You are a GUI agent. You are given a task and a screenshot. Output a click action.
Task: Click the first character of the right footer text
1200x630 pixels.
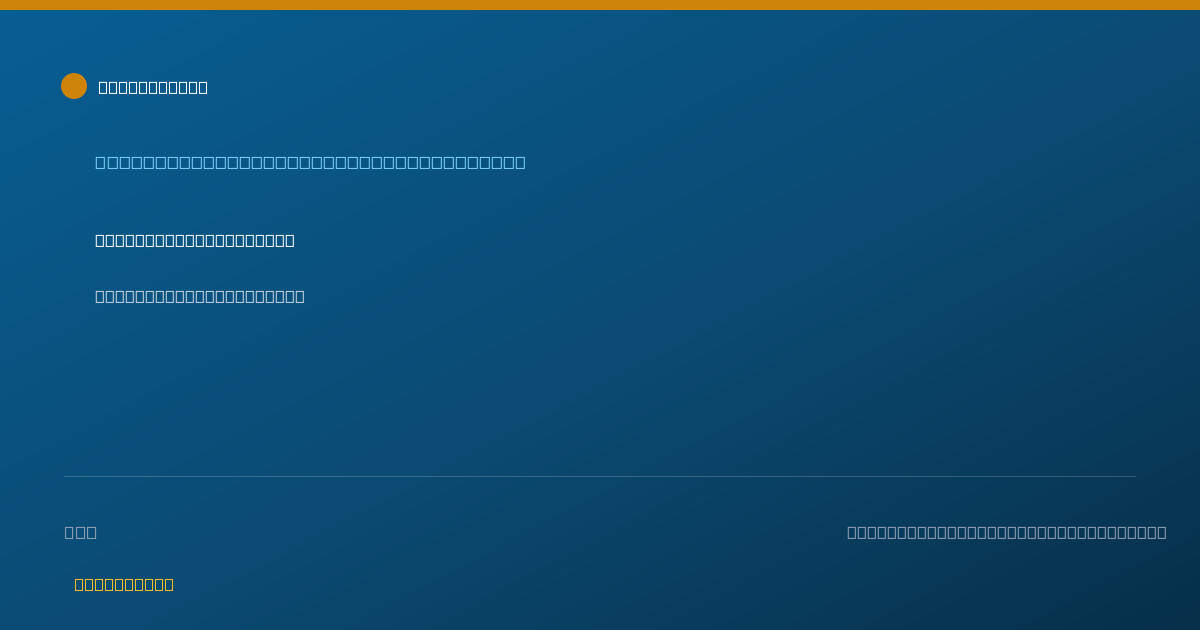pos(852,532)
